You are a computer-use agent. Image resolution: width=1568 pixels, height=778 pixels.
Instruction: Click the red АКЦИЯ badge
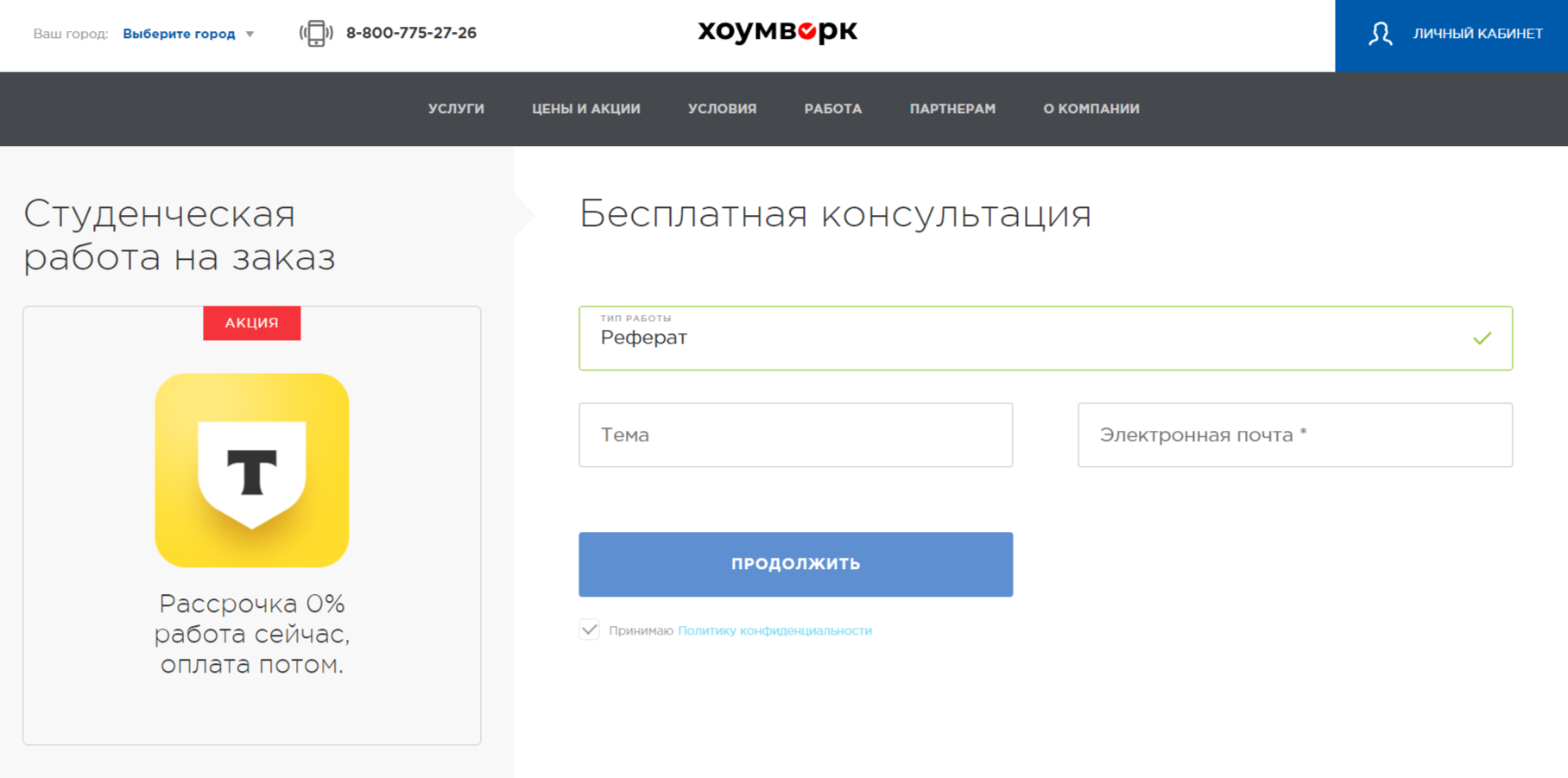point(251,323)
